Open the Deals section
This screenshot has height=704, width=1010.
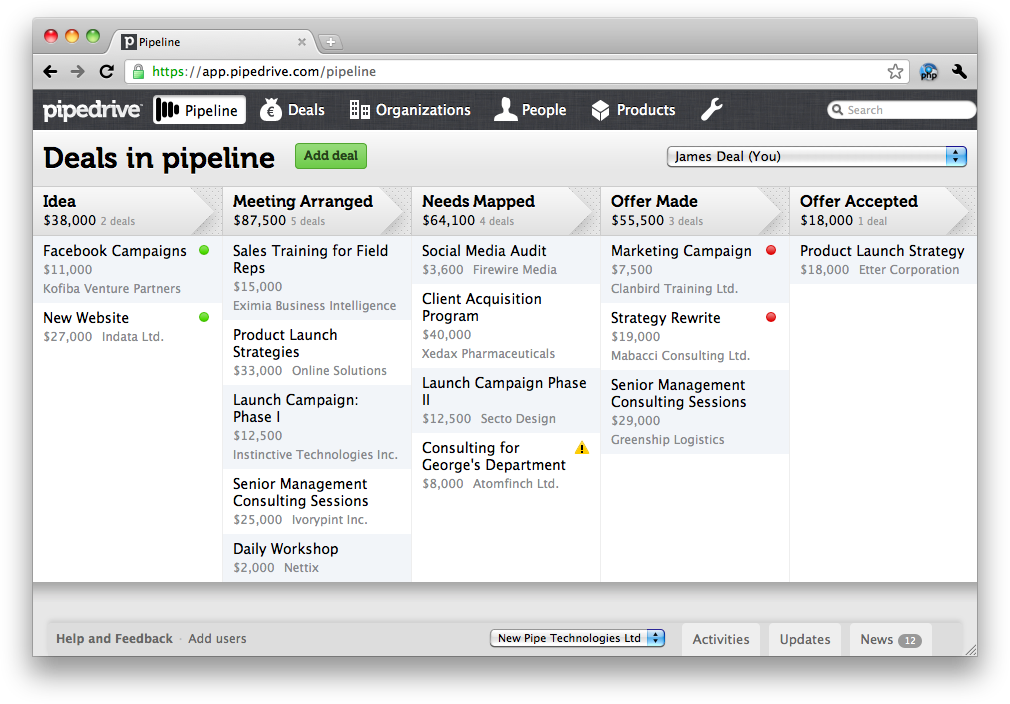(x=292, y=110)
